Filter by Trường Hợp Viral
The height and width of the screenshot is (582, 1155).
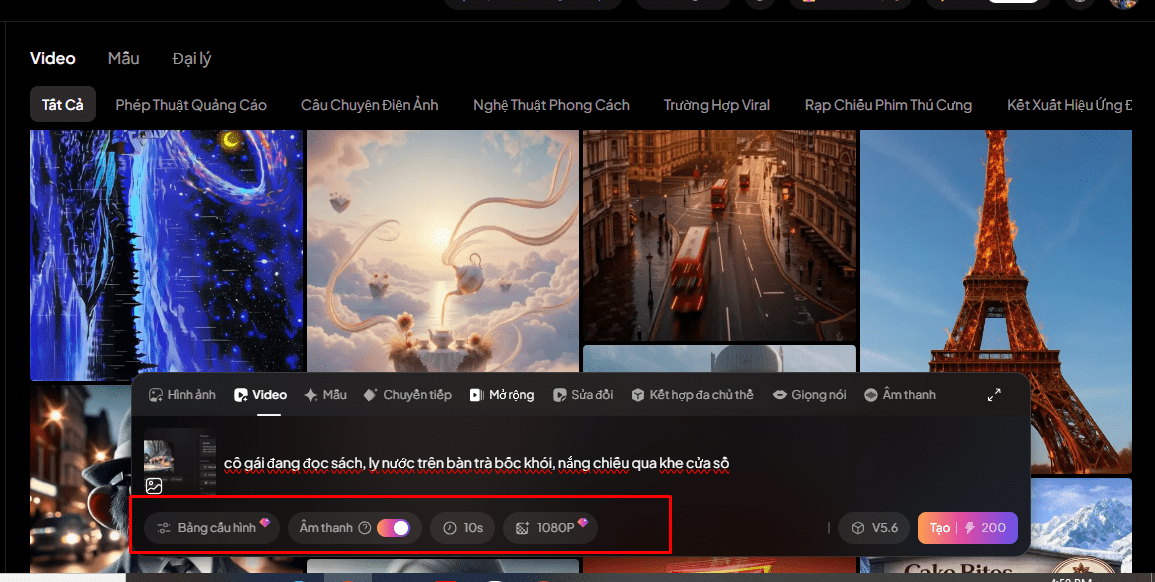click(717, 105)
